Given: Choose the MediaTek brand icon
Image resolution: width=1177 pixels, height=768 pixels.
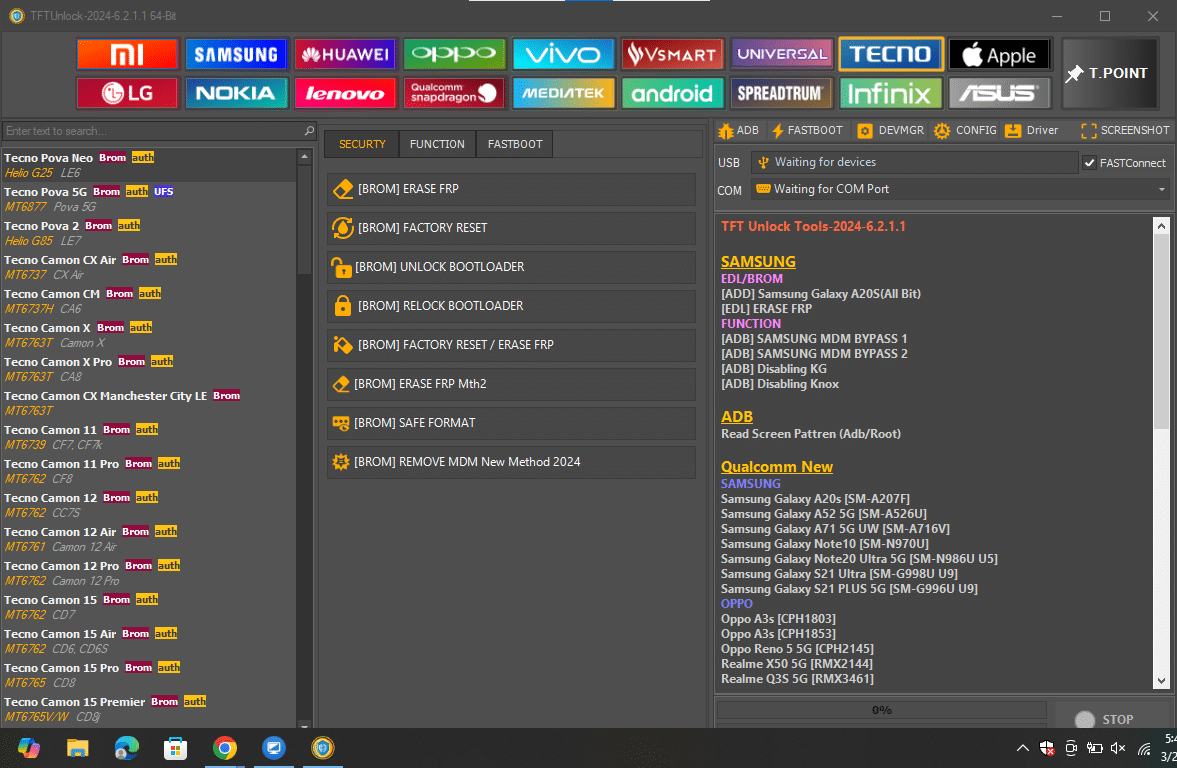Looking at the screenshot, I should [563, 93].
